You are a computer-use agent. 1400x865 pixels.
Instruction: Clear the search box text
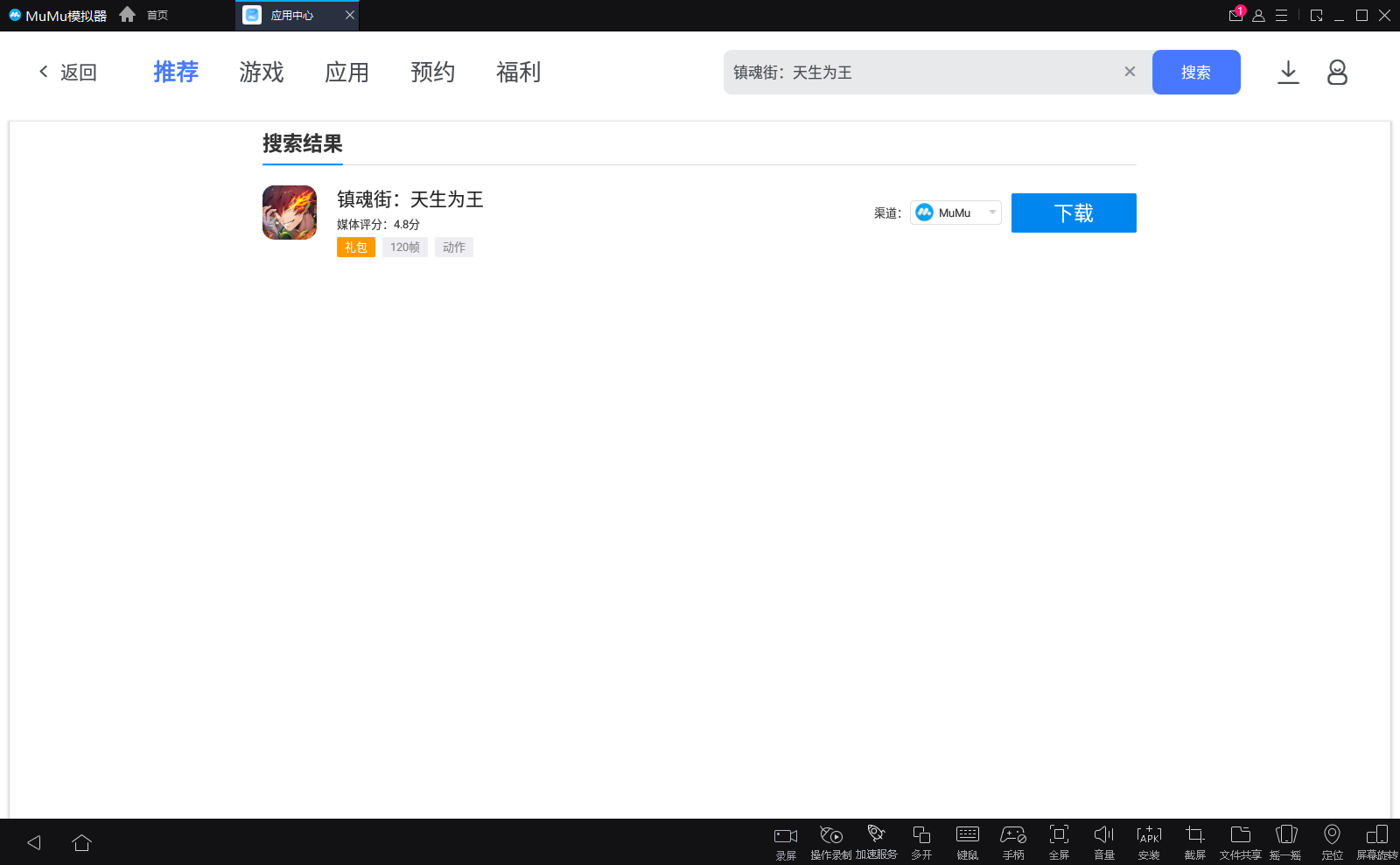click(1130, 72)
